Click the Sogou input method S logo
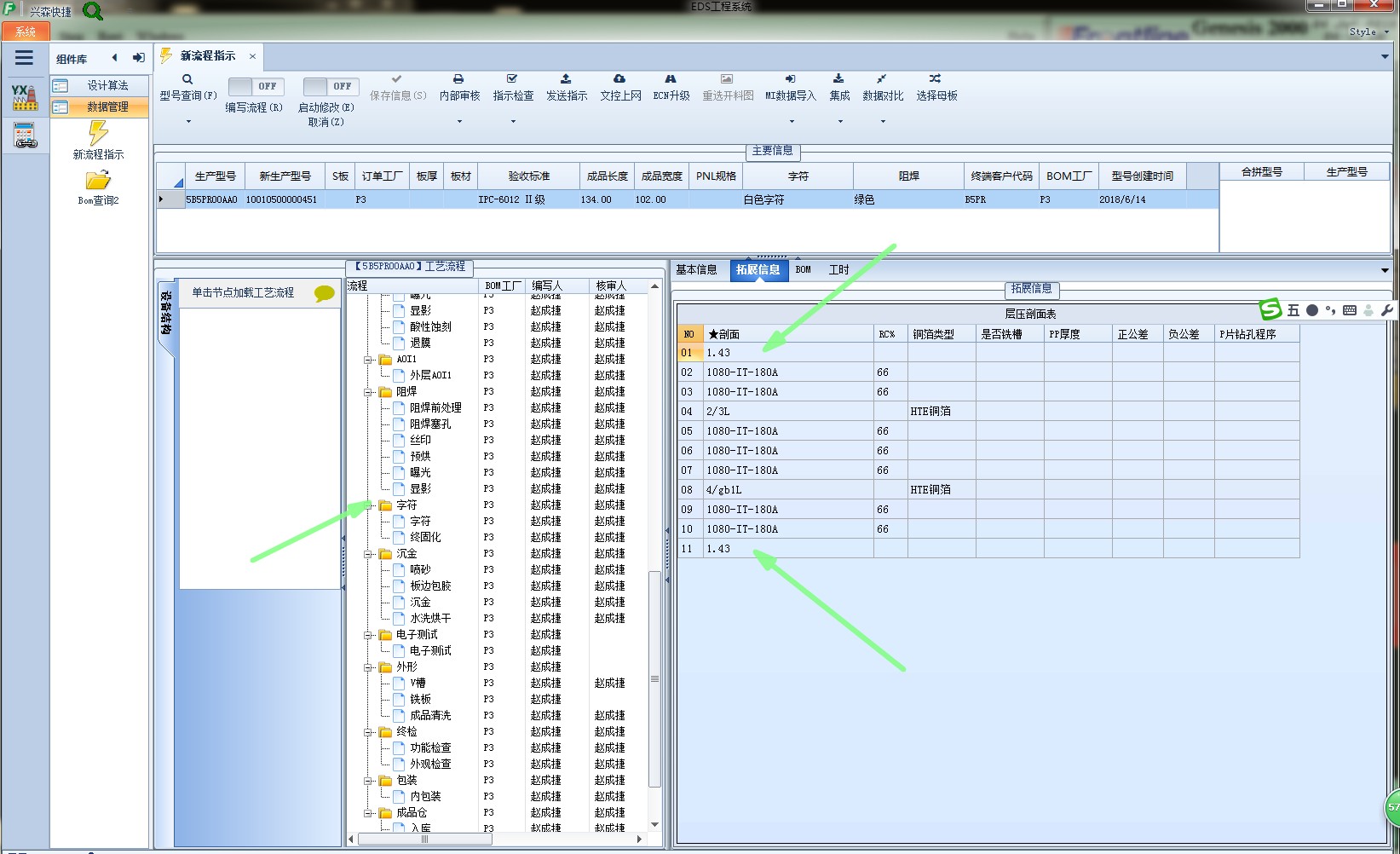Image resolution: width=1400 pixels, height=854 pixels. point(1270,309)
